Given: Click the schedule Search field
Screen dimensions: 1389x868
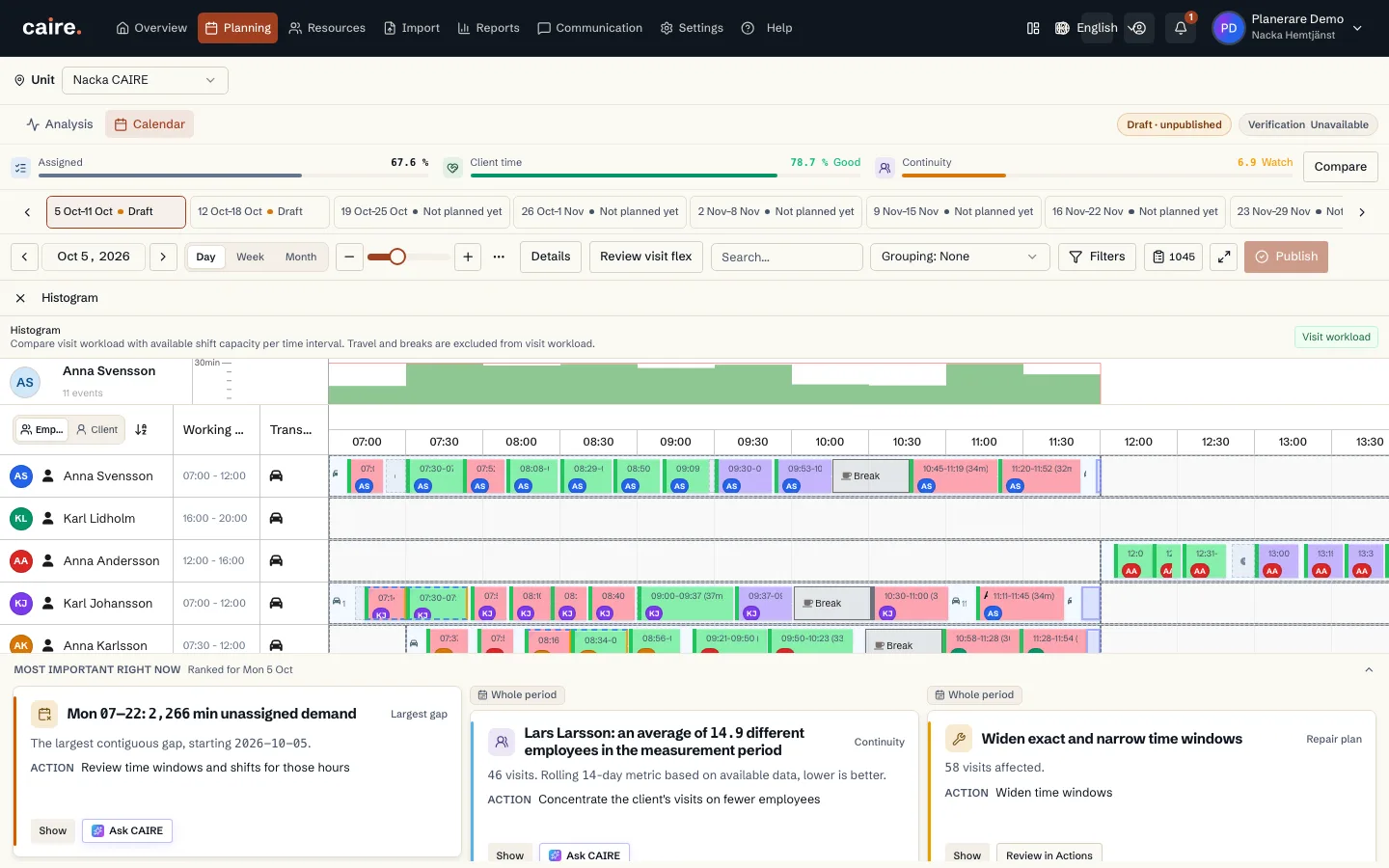Looking at the screenshot, I should 786,257.
